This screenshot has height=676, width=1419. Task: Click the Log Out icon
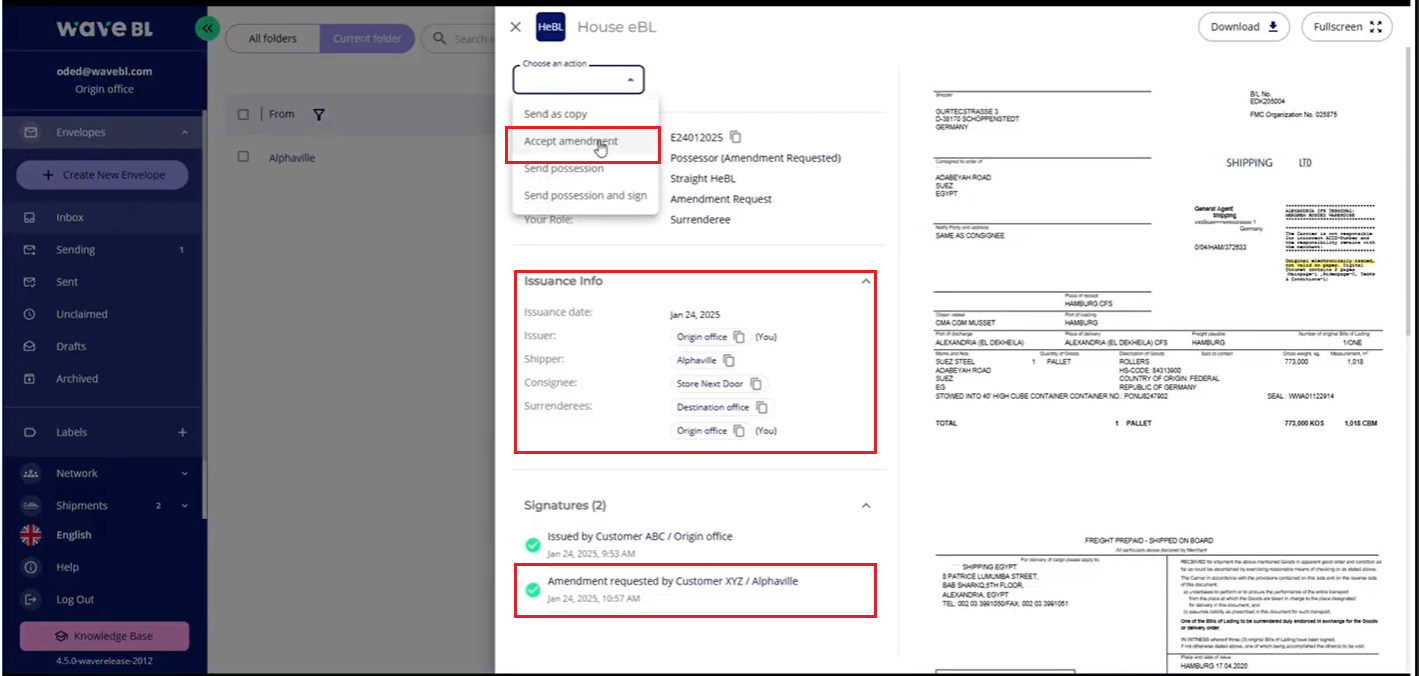31,599
